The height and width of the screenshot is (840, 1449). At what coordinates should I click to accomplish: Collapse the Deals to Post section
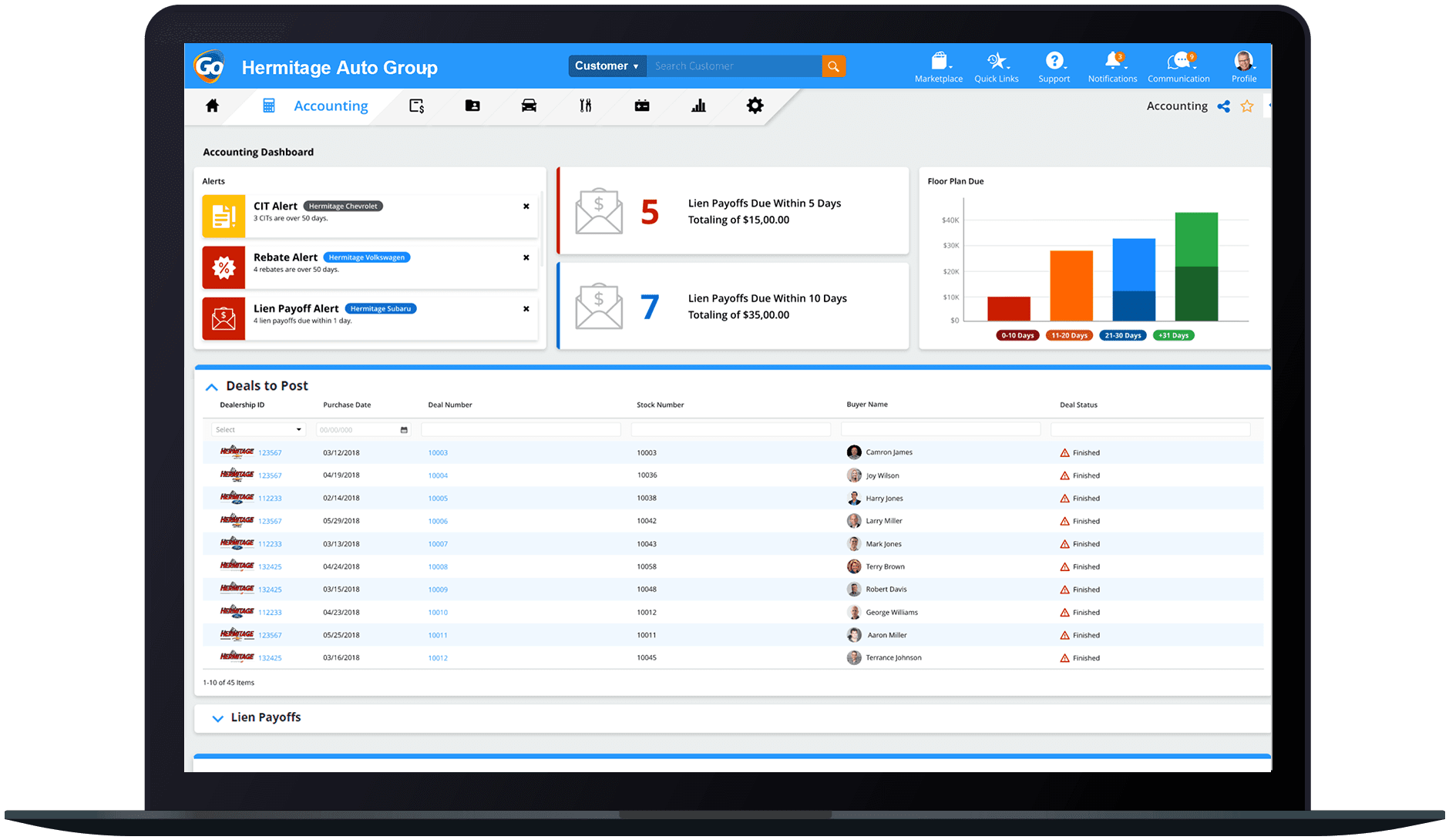pos(212,386)
